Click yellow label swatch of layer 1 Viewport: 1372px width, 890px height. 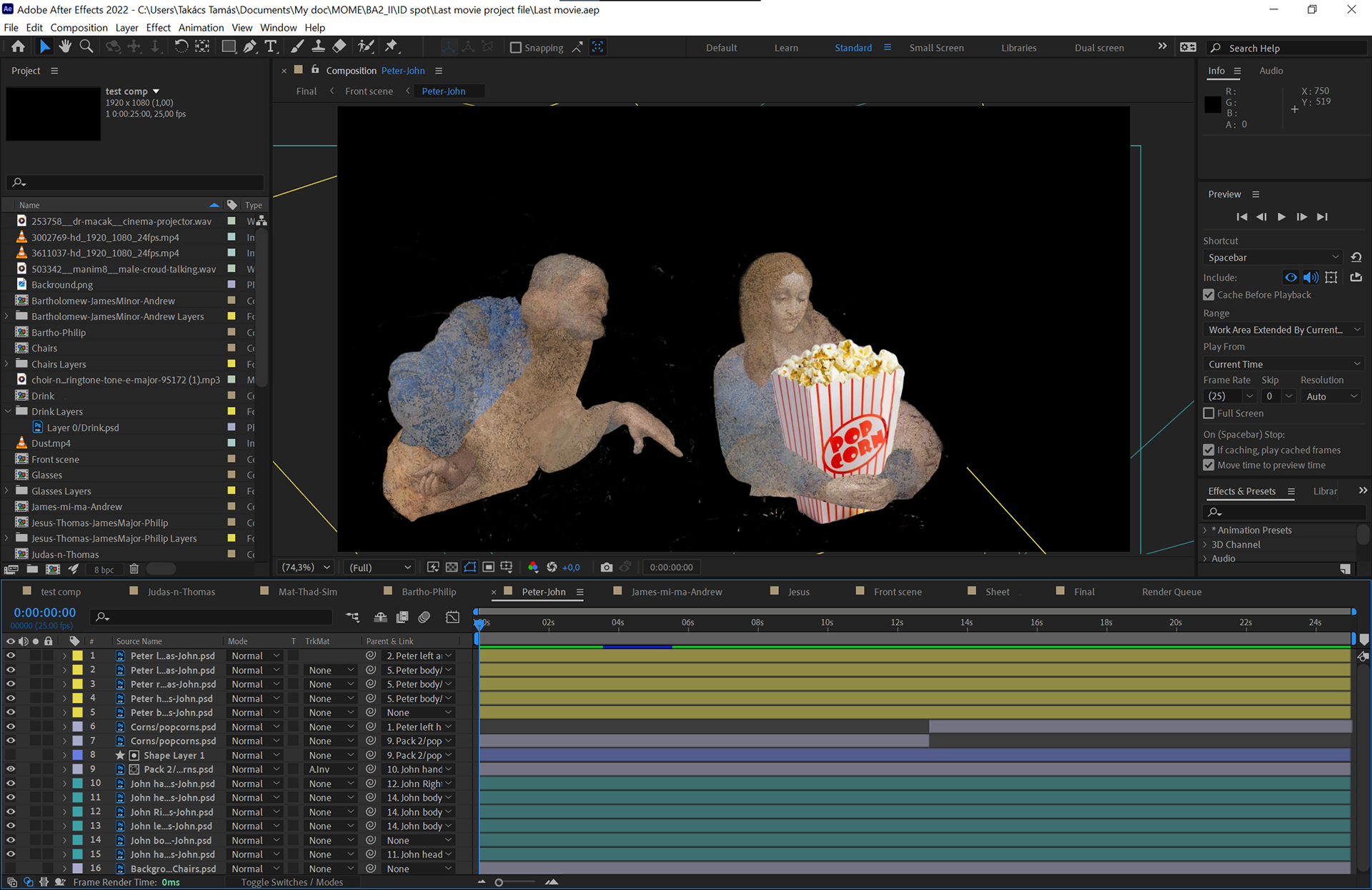(x=77, y=656)
